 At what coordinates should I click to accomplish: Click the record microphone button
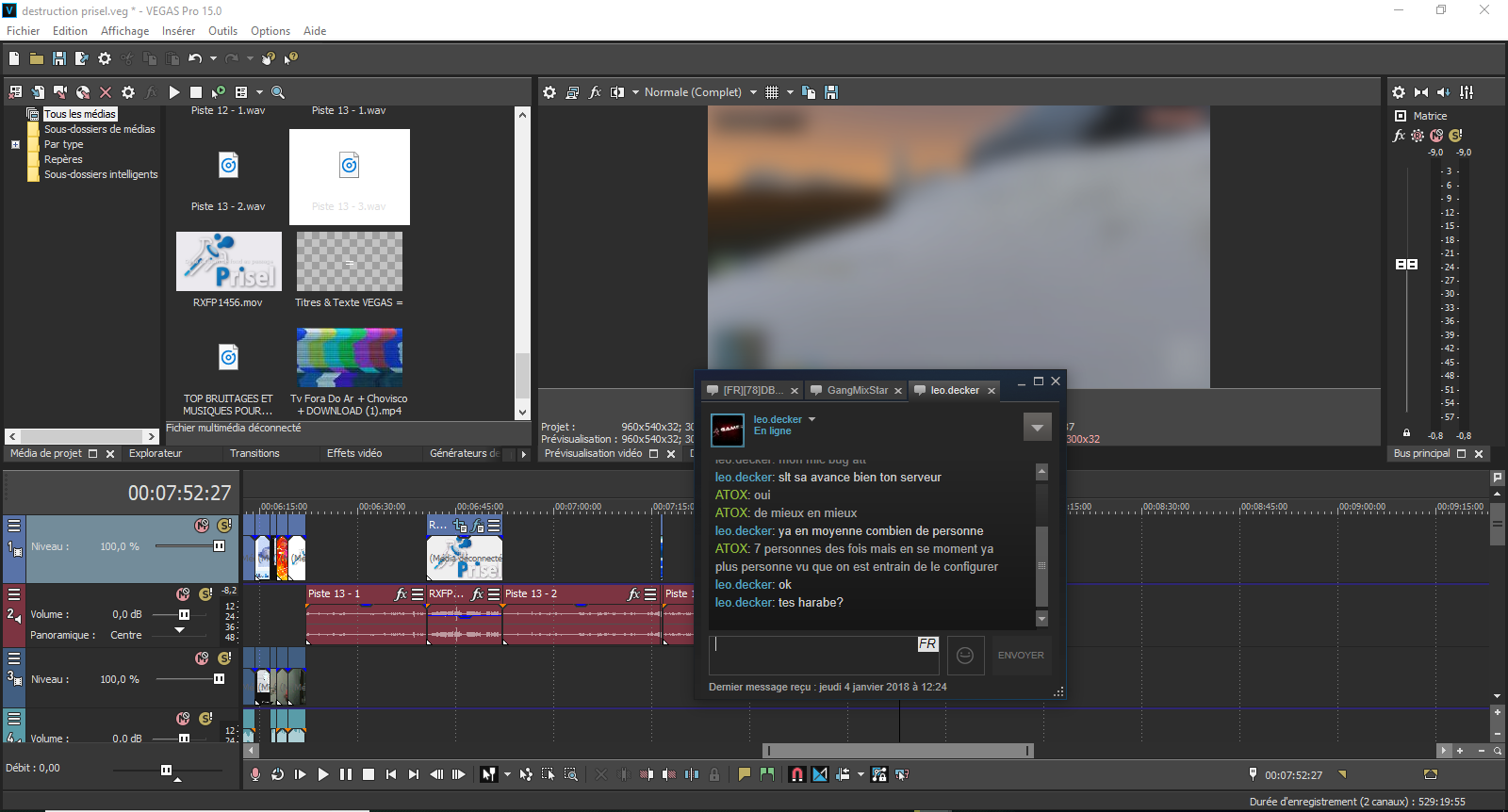254,774
